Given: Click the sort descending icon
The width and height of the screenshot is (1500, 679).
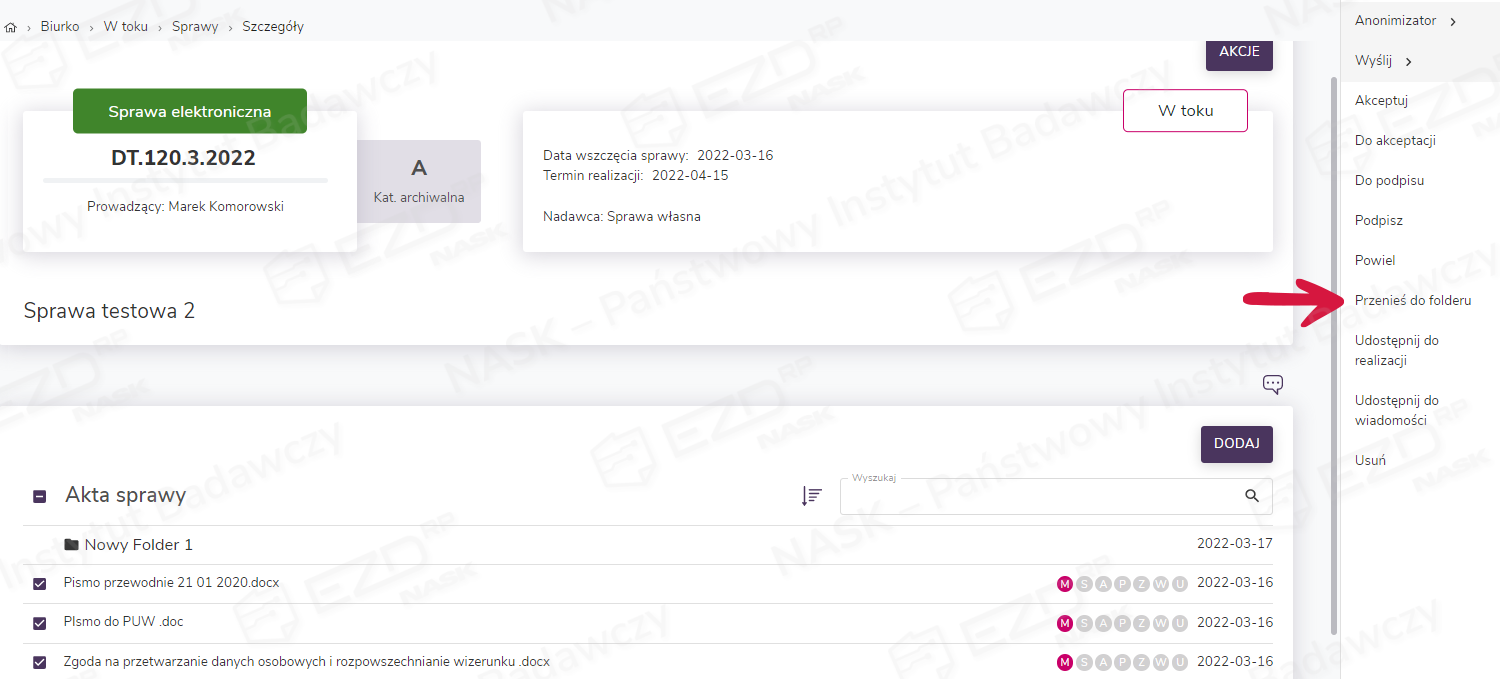Looking at the screenshot, I should (811, 496).
